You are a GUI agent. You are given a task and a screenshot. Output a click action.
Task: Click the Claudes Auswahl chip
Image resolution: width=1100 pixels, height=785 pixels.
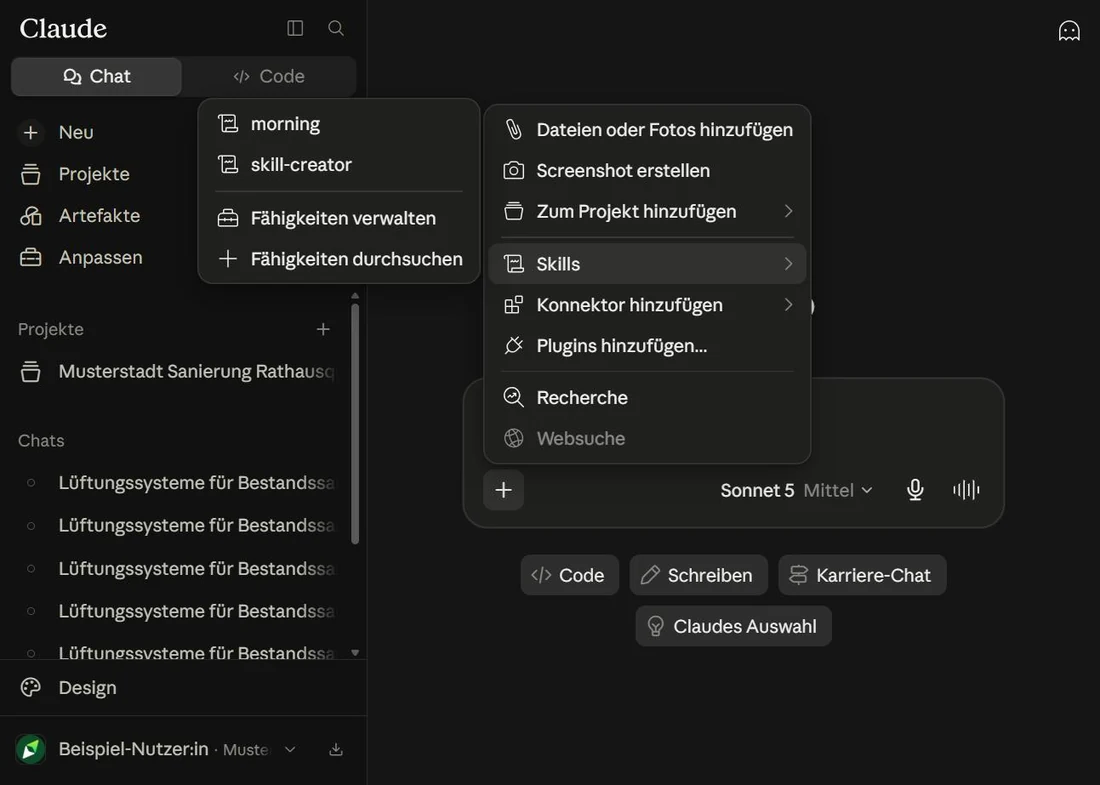point(734,626)
